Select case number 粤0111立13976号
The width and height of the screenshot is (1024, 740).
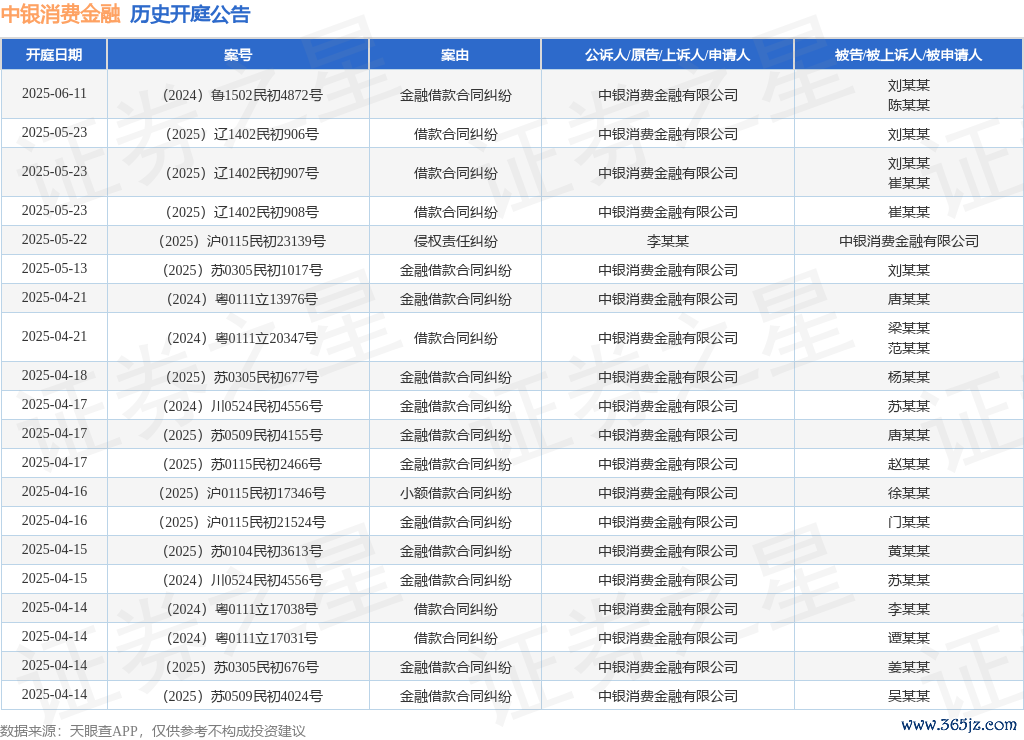pyautogui.click(x=242, y=299)
